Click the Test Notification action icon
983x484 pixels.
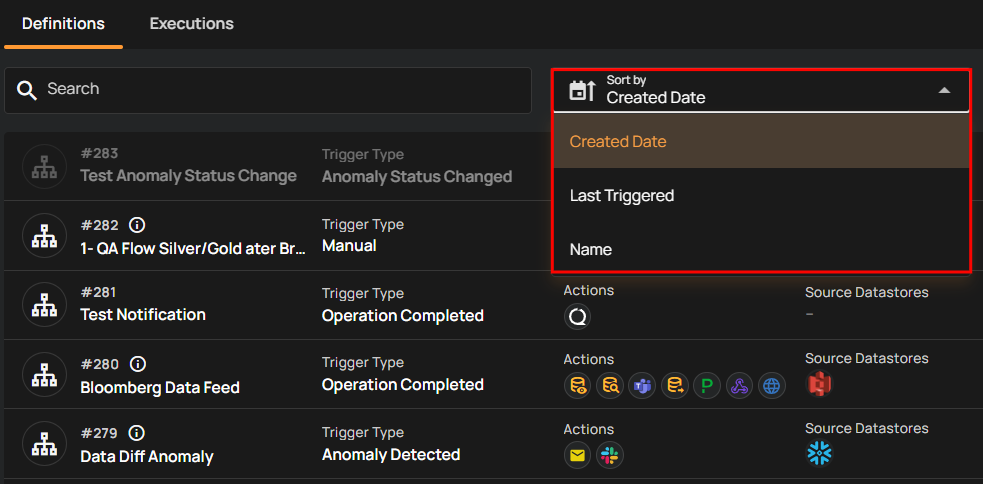point(577,317)
